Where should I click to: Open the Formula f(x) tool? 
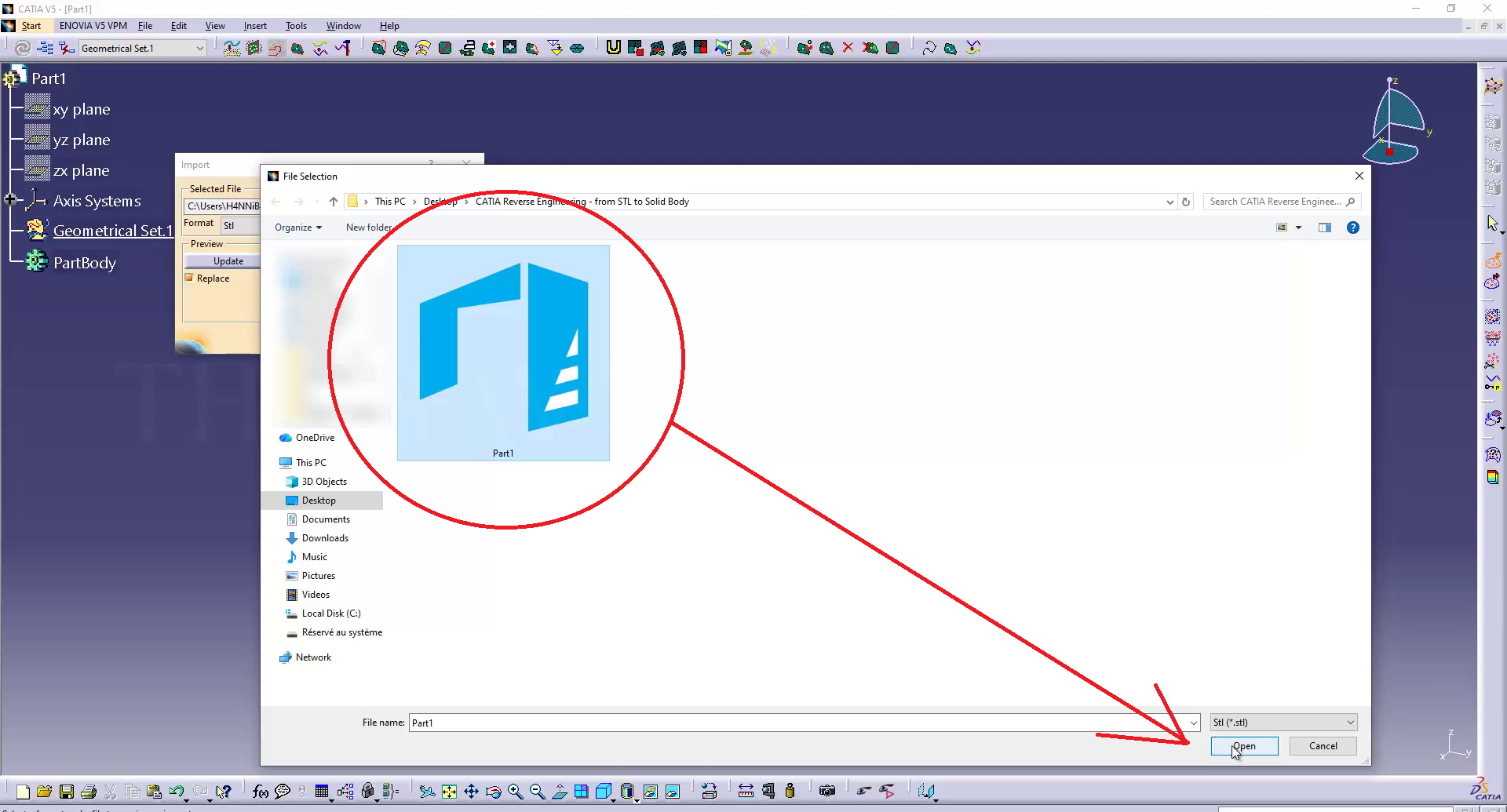pos(260,792)
